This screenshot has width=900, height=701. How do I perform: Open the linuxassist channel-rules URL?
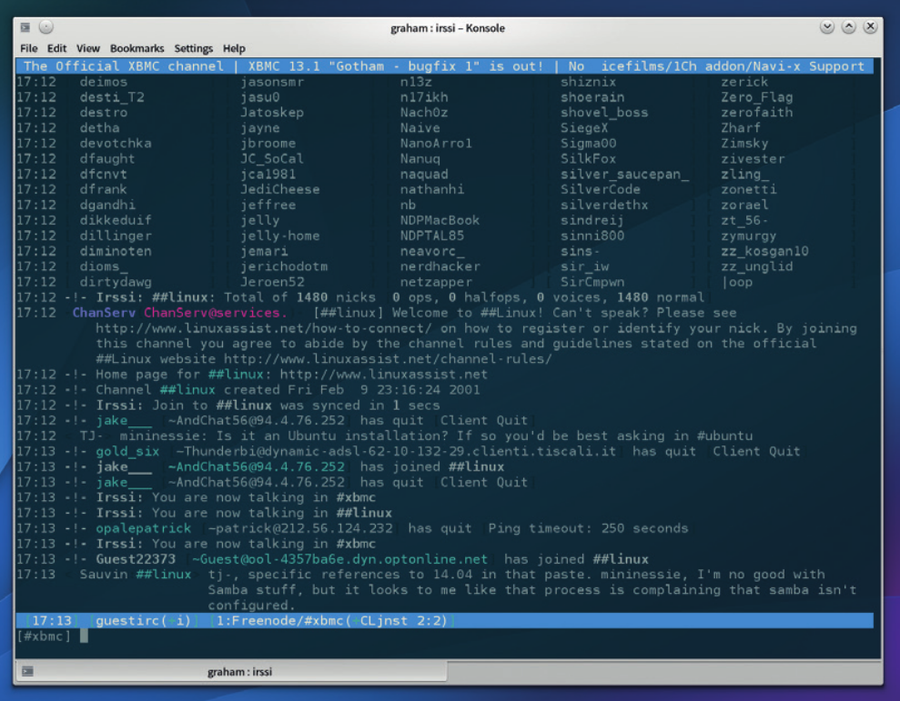tap(388, 359)
